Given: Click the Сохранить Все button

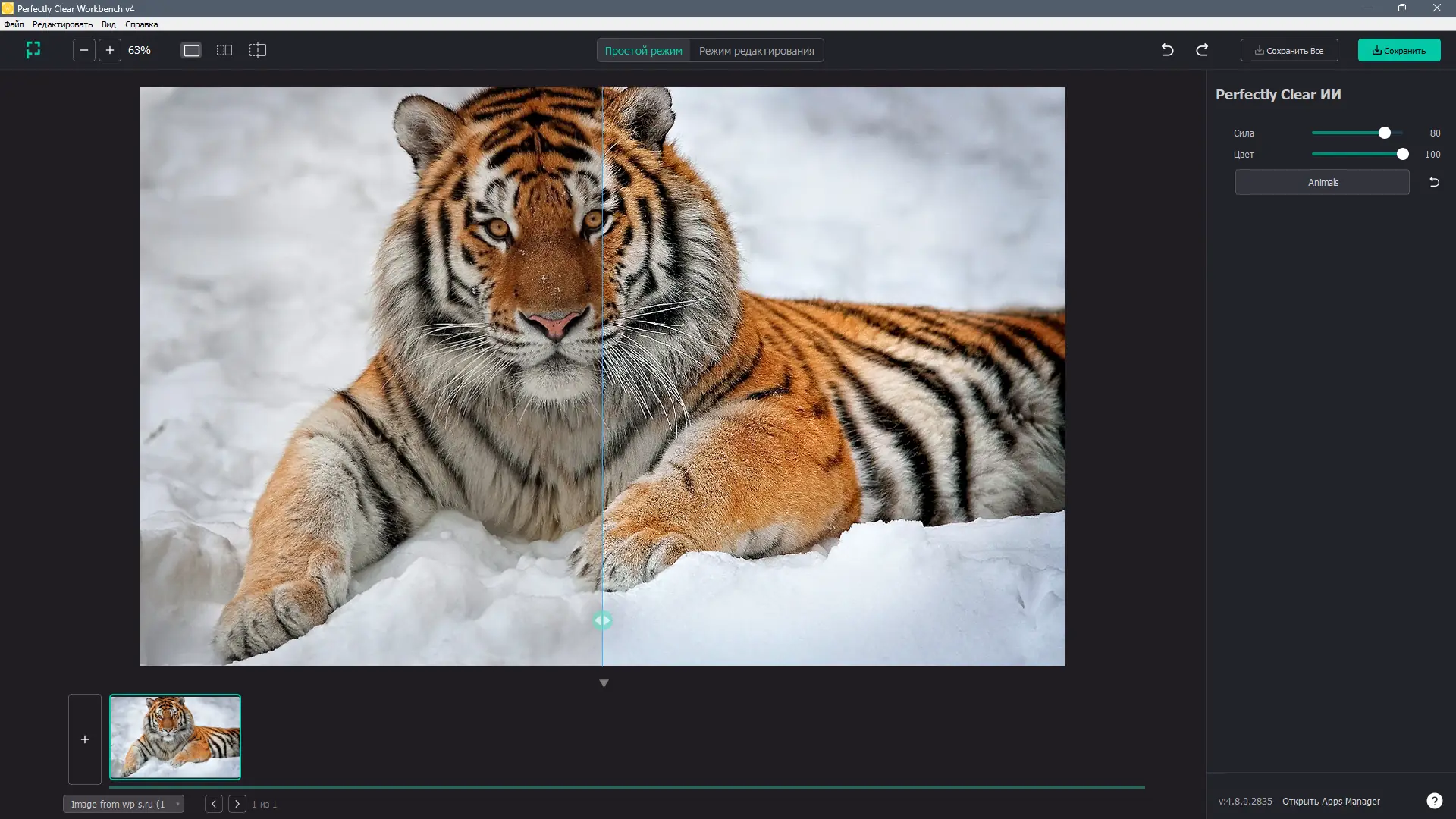Looking at the screenshot, I should [1289, 51].
